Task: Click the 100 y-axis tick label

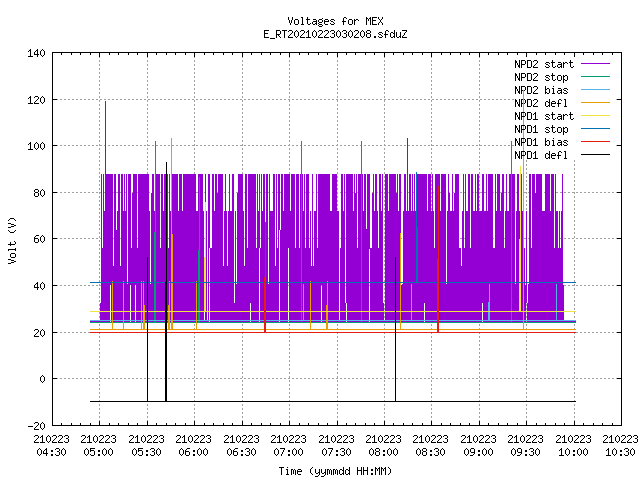Action: [x=36, y=146]
